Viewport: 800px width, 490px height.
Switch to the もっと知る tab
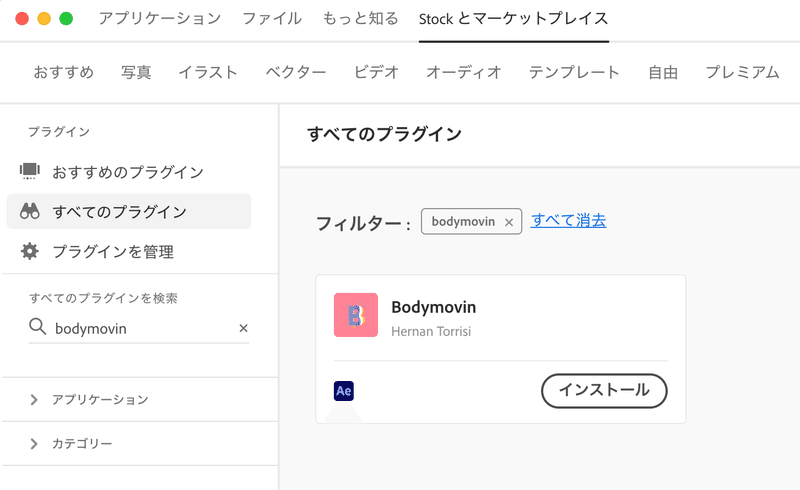point(360,18)
